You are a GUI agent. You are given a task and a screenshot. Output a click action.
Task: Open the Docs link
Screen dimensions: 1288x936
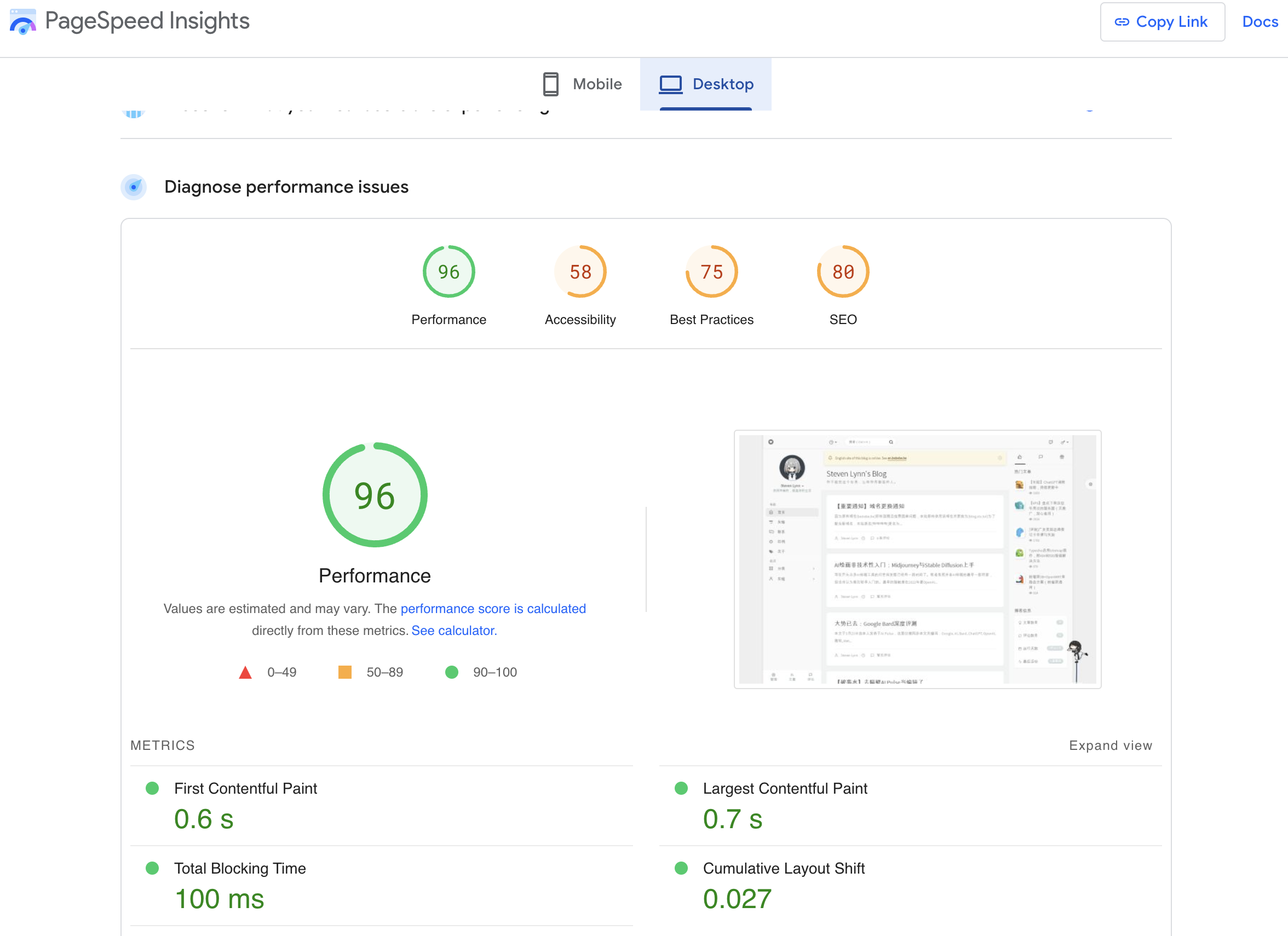click(x=1260, y=21)
